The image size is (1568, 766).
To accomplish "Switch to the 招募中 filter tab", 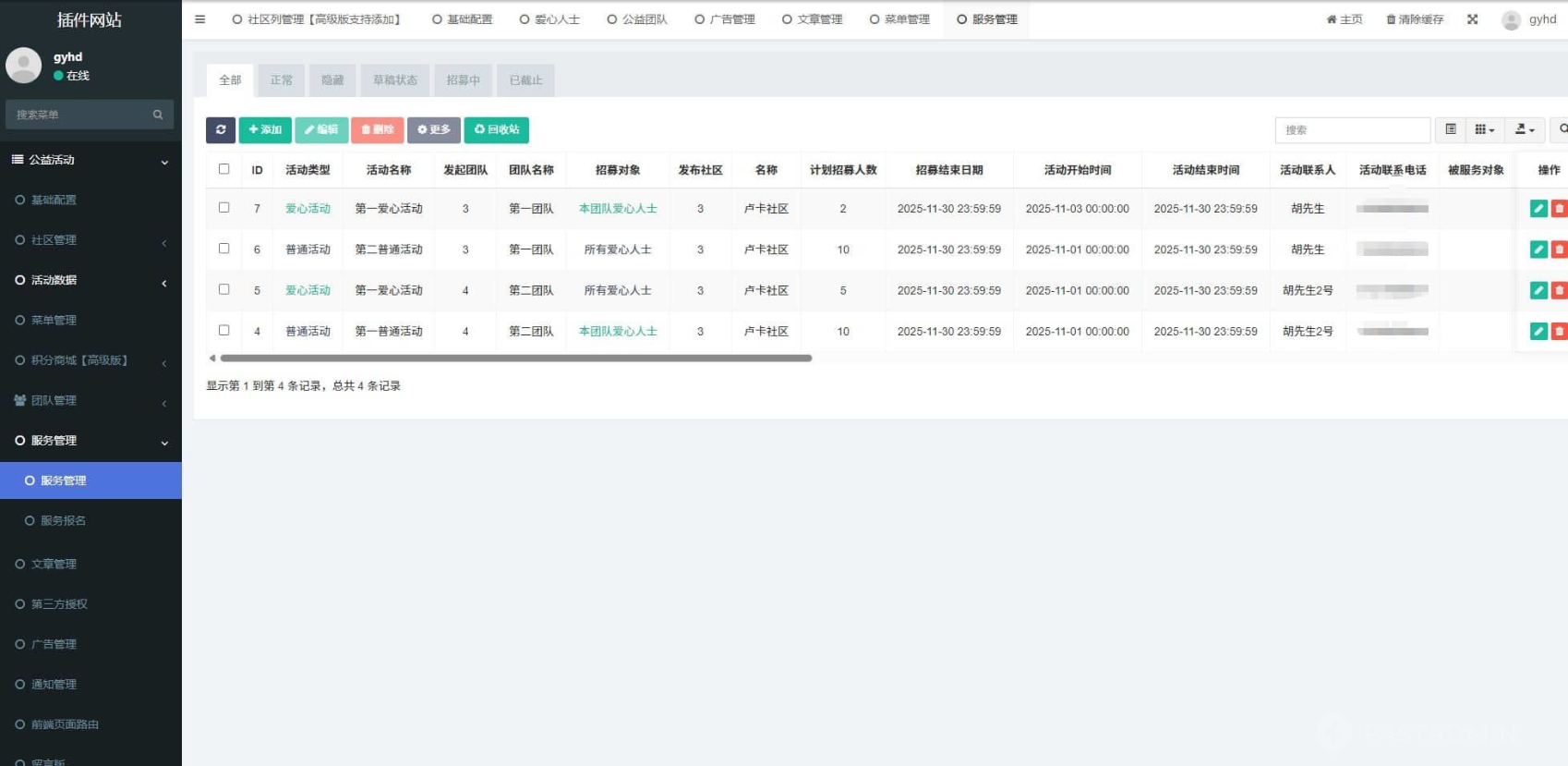I will pos(463,80).
